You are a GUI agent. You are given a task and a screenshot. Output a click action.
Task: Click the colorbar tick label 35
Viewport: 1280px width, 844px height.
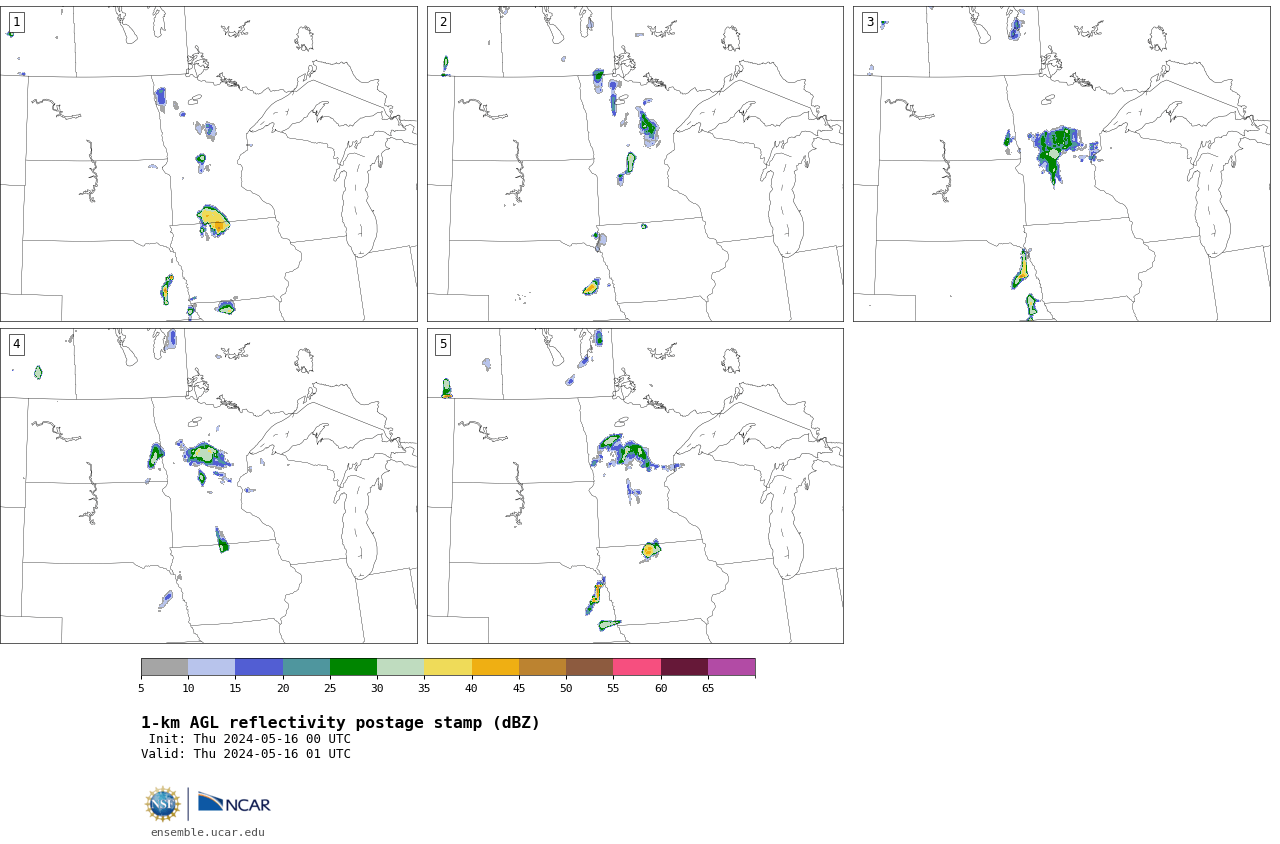click(424, 688)
